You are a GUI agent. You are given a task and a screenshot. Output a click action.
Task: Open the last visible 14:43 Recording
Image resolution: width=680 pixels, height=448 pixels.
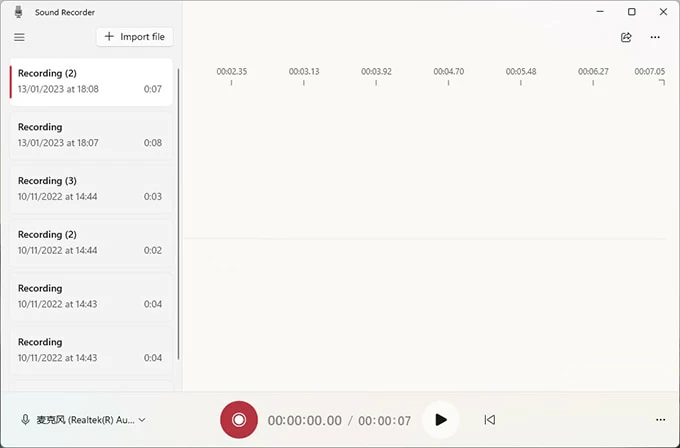(90, 350)
